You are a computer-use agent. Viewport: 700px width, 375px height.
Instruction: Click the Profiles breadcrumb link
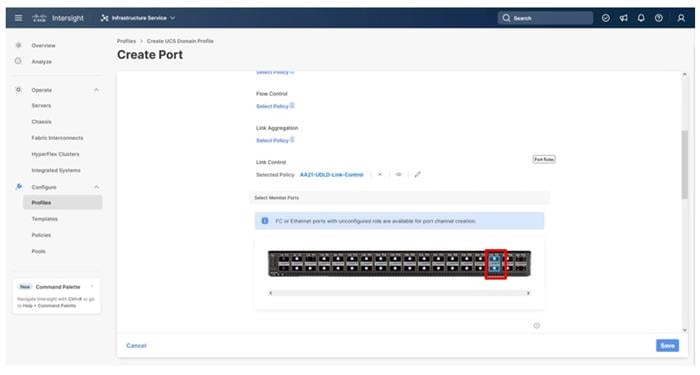click(x=126, y=41)
